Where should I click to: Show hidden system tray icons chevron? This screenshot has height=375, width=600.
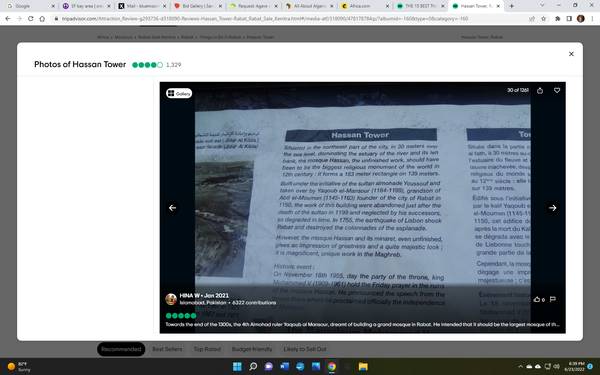point(520,367)
